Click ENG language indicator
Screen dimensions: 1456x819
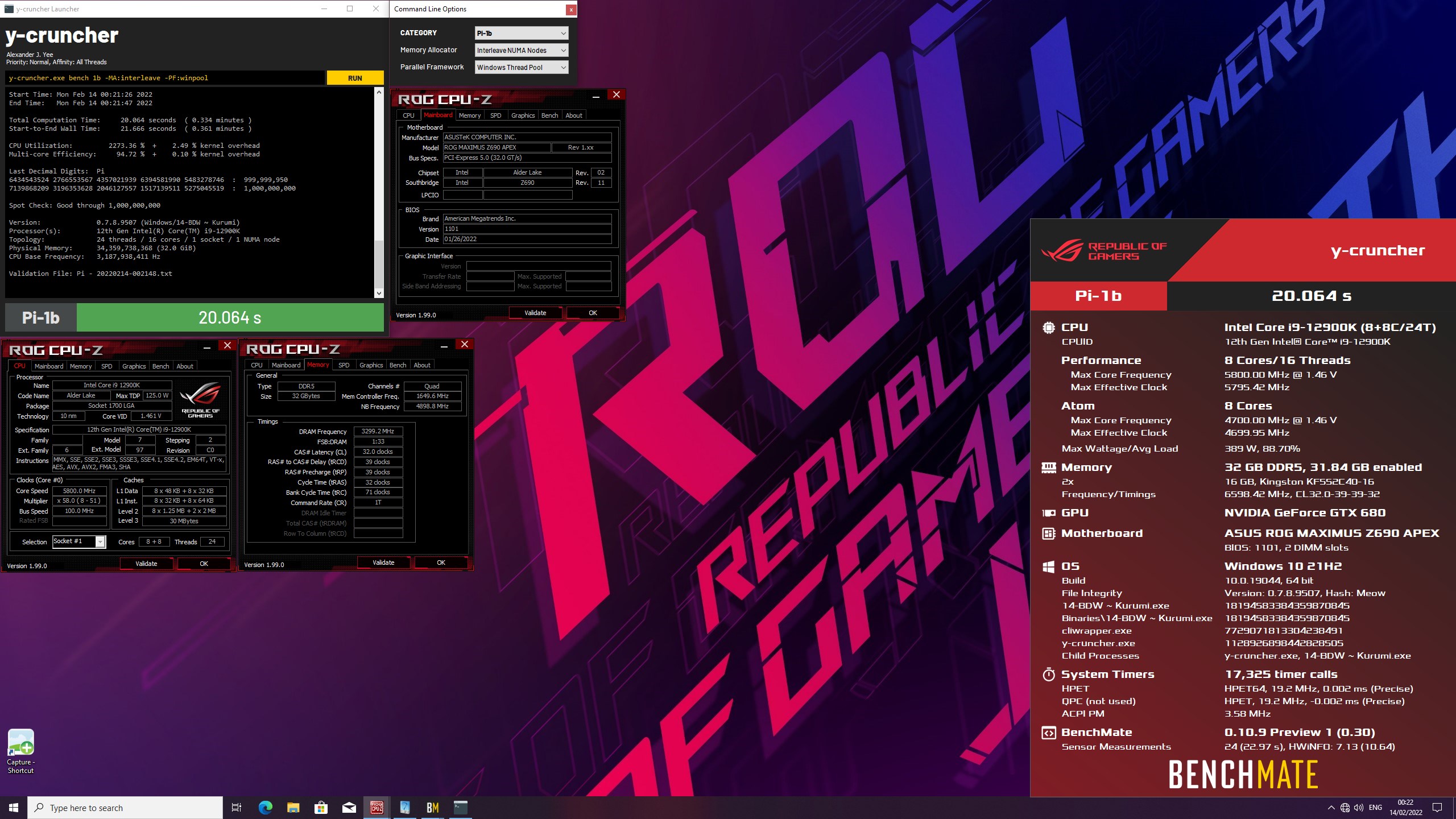[x=1375, y=808]
